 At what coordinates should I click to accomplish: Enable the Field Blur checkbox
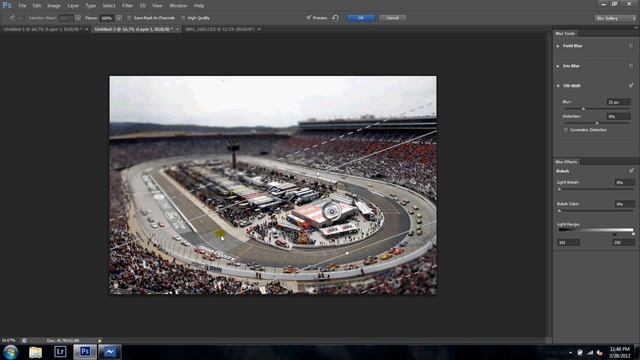click(x=631, y=46)
